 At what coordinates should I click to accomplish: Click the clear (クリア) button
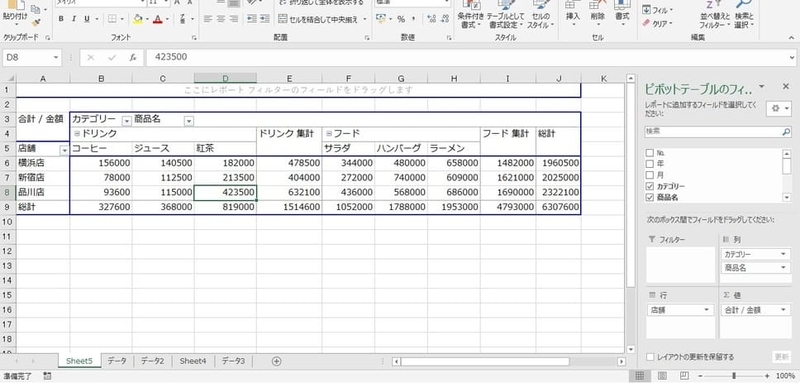pyautogui.click(x=657, y=23)
